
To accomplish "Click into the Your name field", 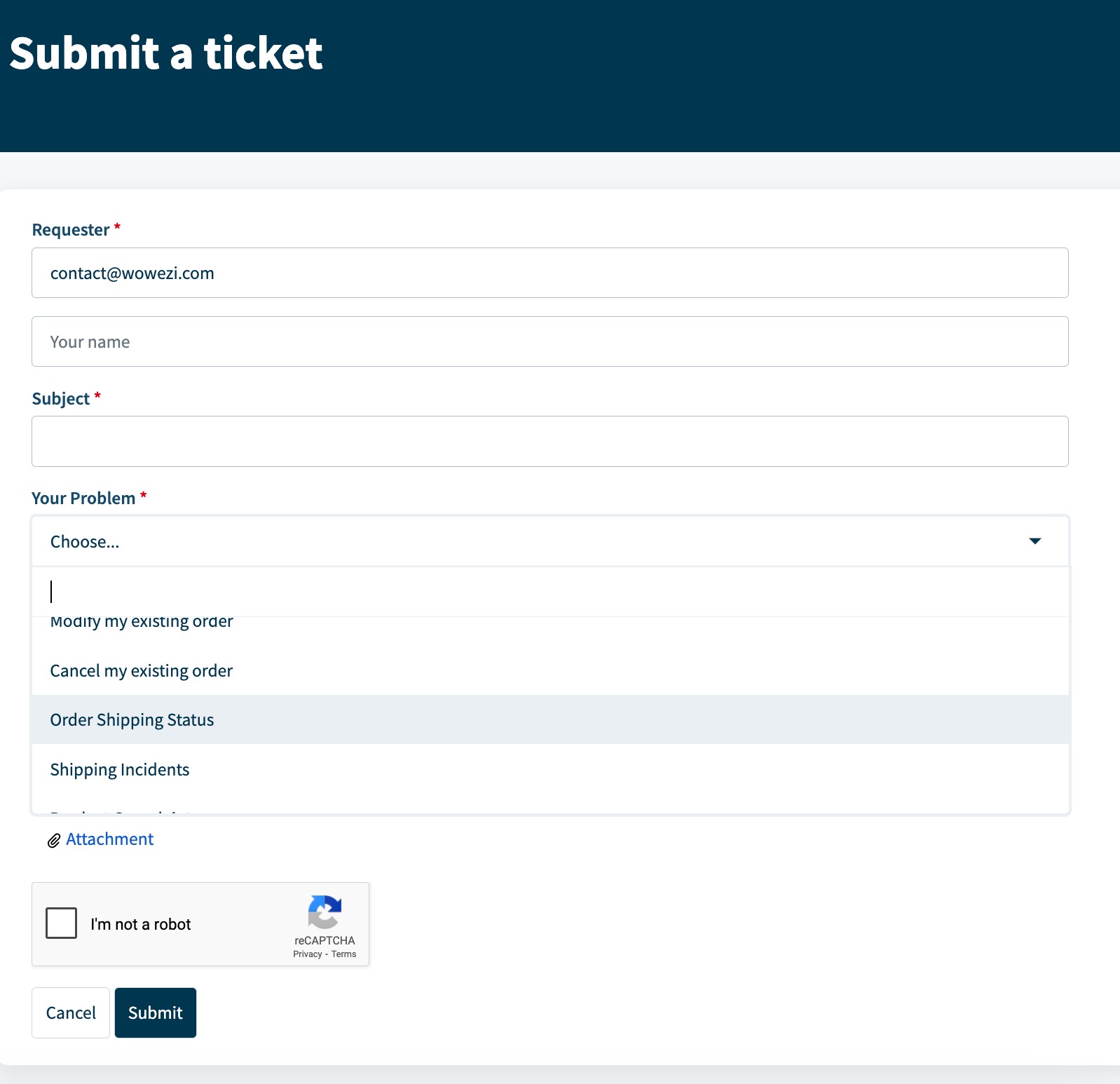I will [550, 341].
